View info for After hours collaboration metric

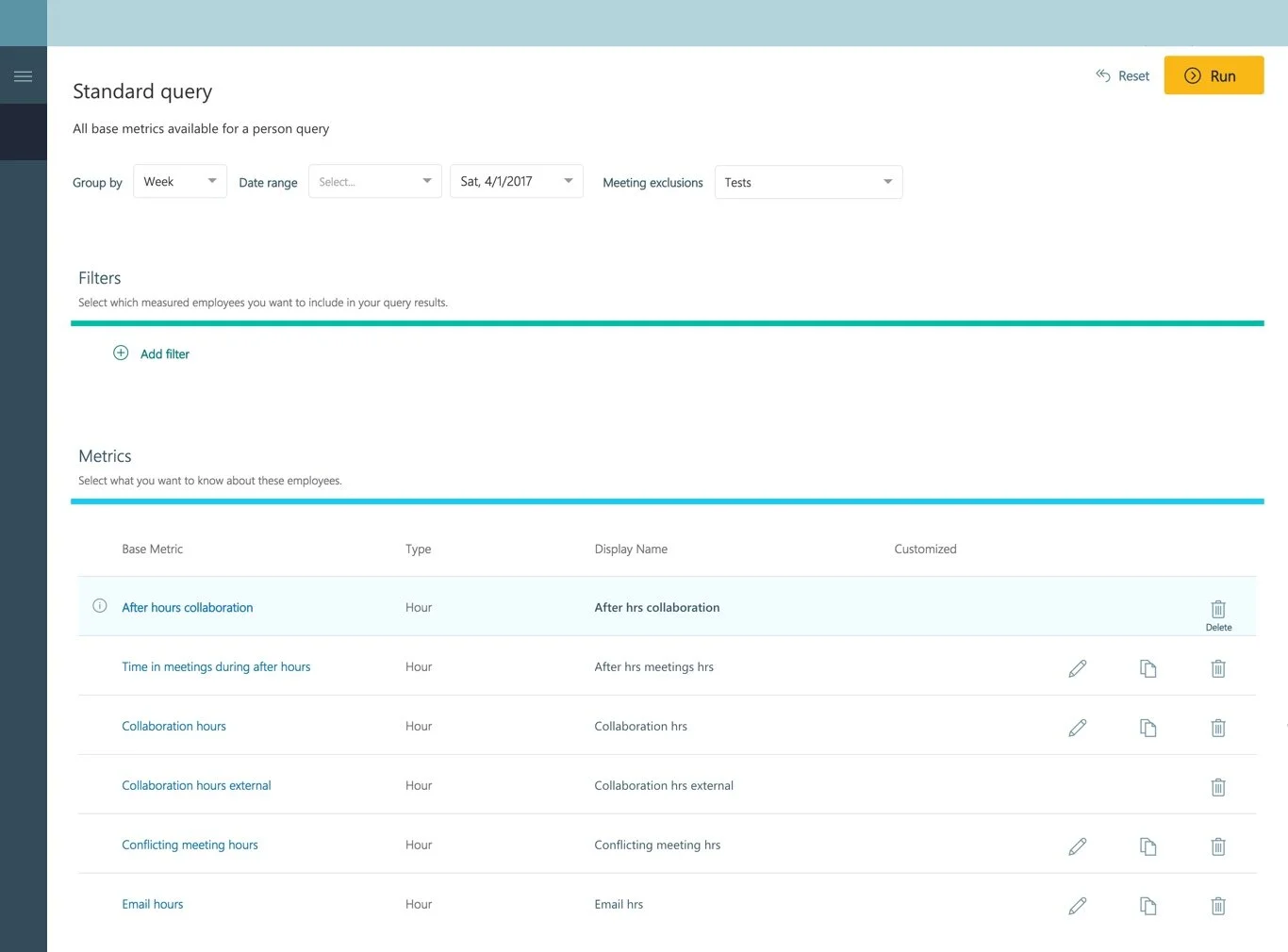[99, 606]
